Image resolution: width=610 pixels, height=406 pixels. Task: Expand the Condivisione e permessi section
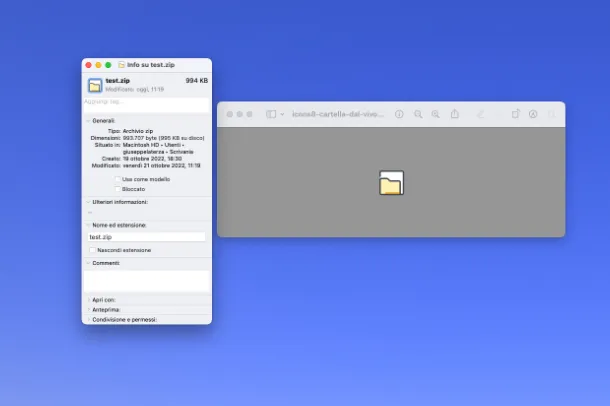89,320
